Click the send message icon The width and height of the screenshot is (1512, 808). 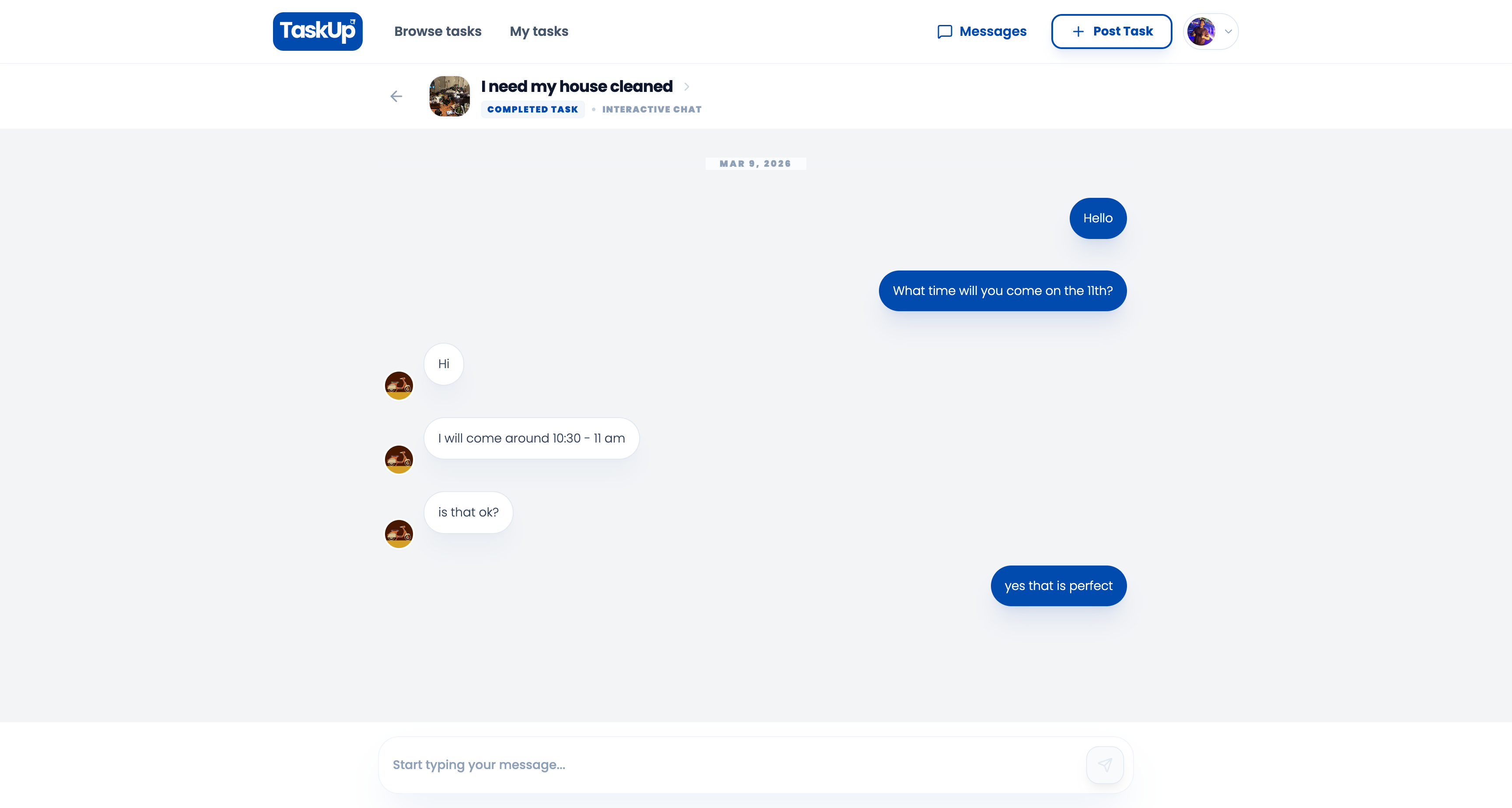pos(1105,765)
